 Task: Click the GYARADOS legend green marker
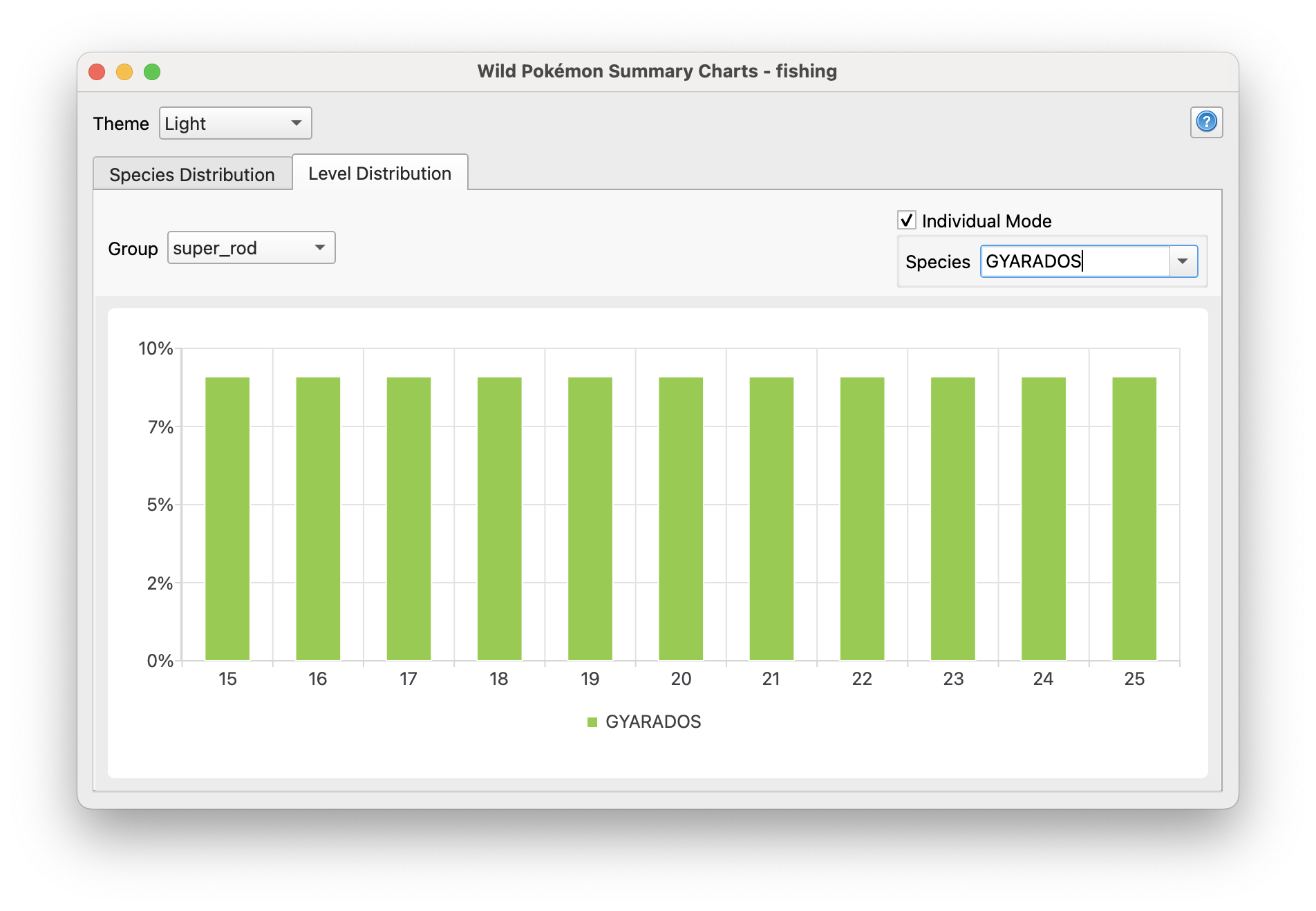[x=592, y=722]
